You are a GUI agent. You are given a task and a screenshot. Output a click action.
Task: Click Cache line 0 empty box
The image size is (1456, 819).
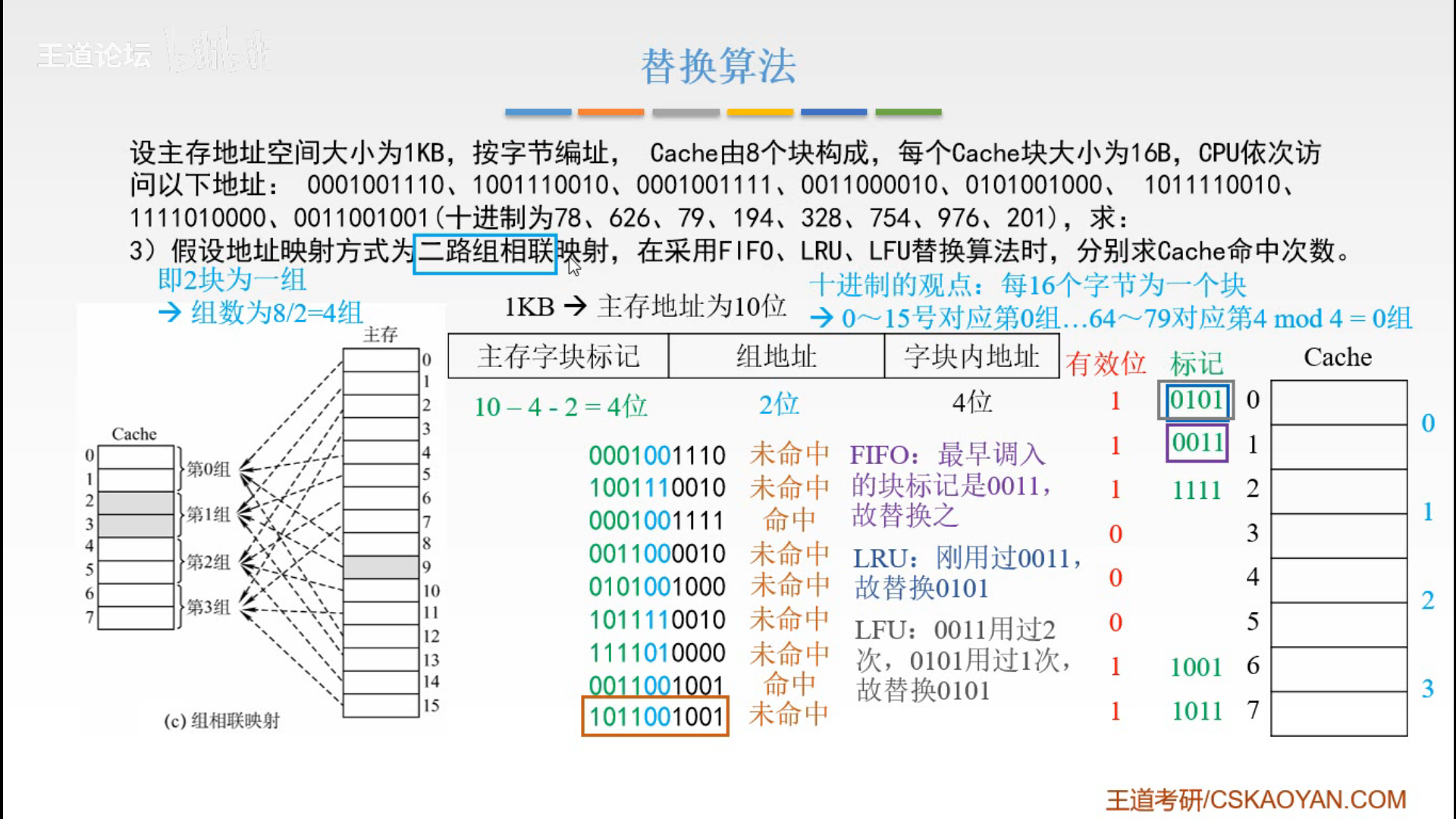point(1338,402)
